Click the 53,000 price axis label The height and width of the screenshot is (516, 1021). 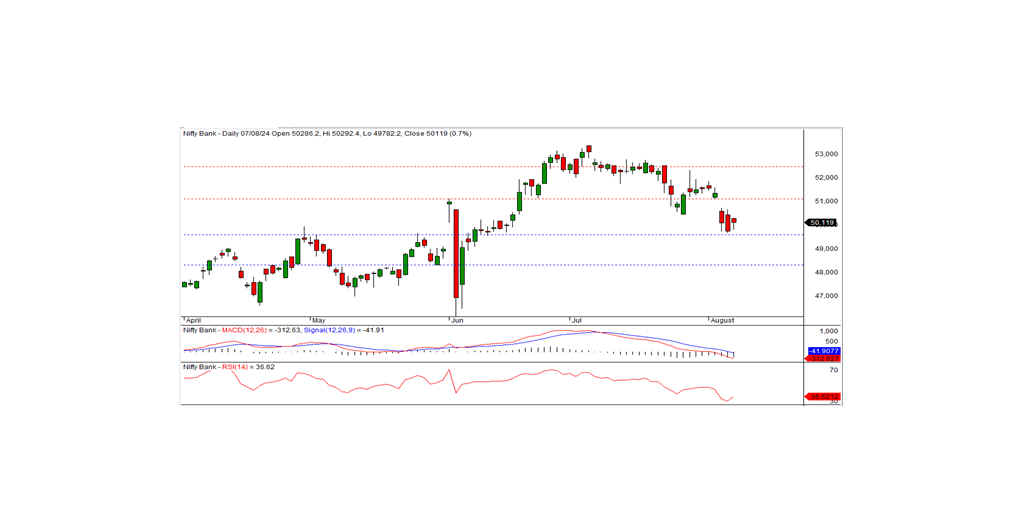[x=825, y=154]
